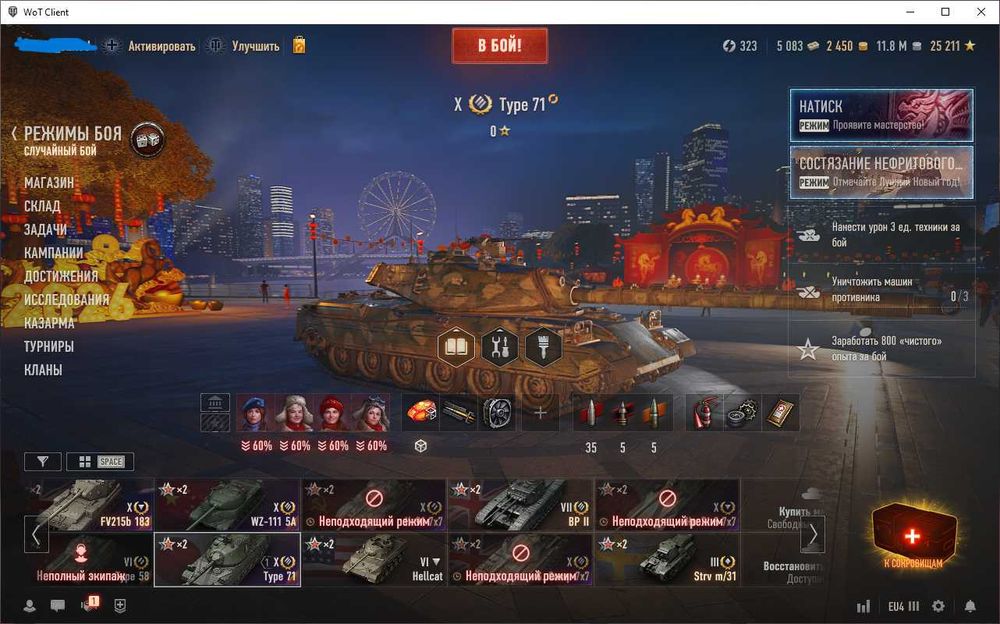
Task: Open the chat speech bubble icon
Action: coord(57,605)
